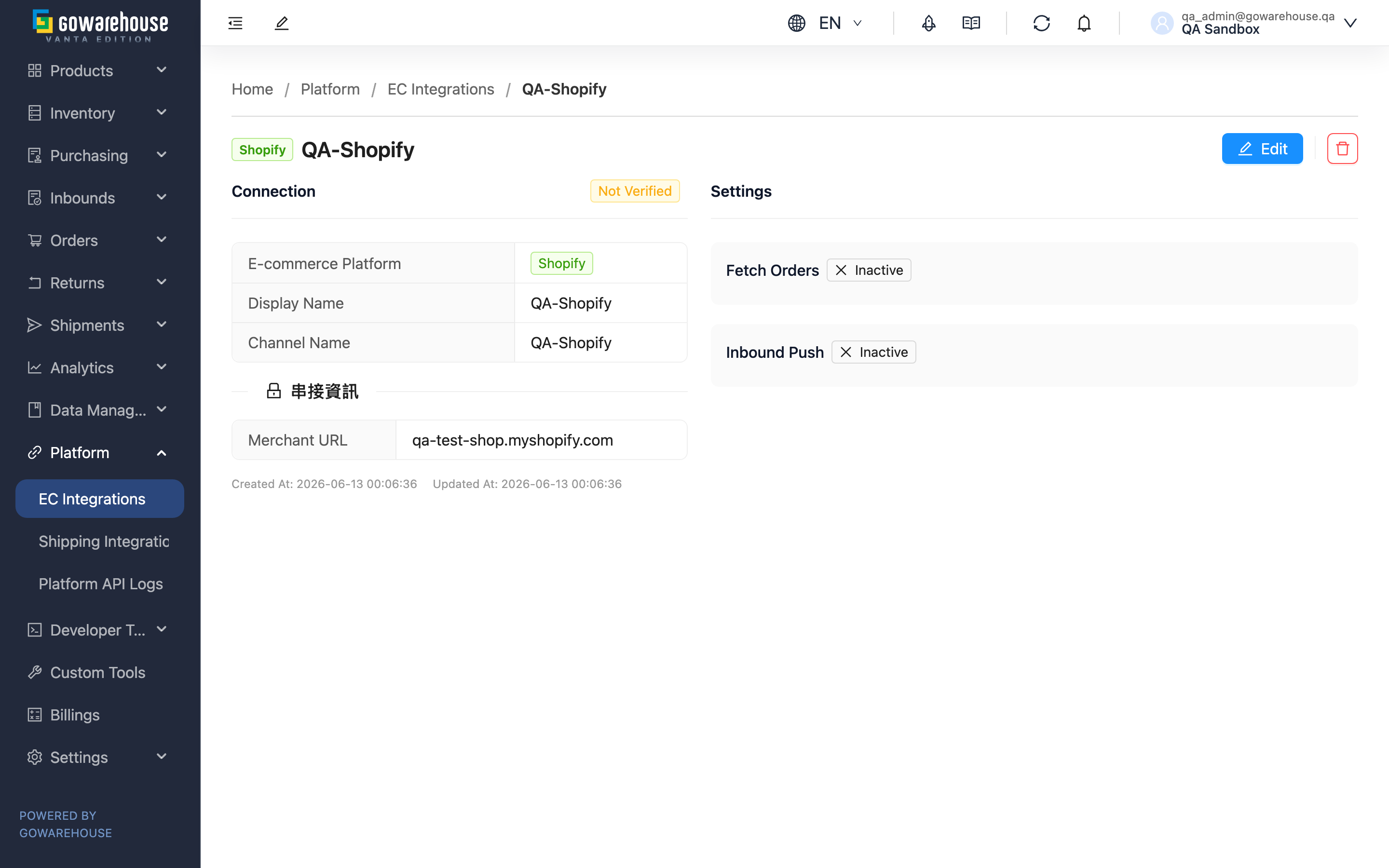
Task: Open the Developer Tools menu label
Action: point(97,630)
